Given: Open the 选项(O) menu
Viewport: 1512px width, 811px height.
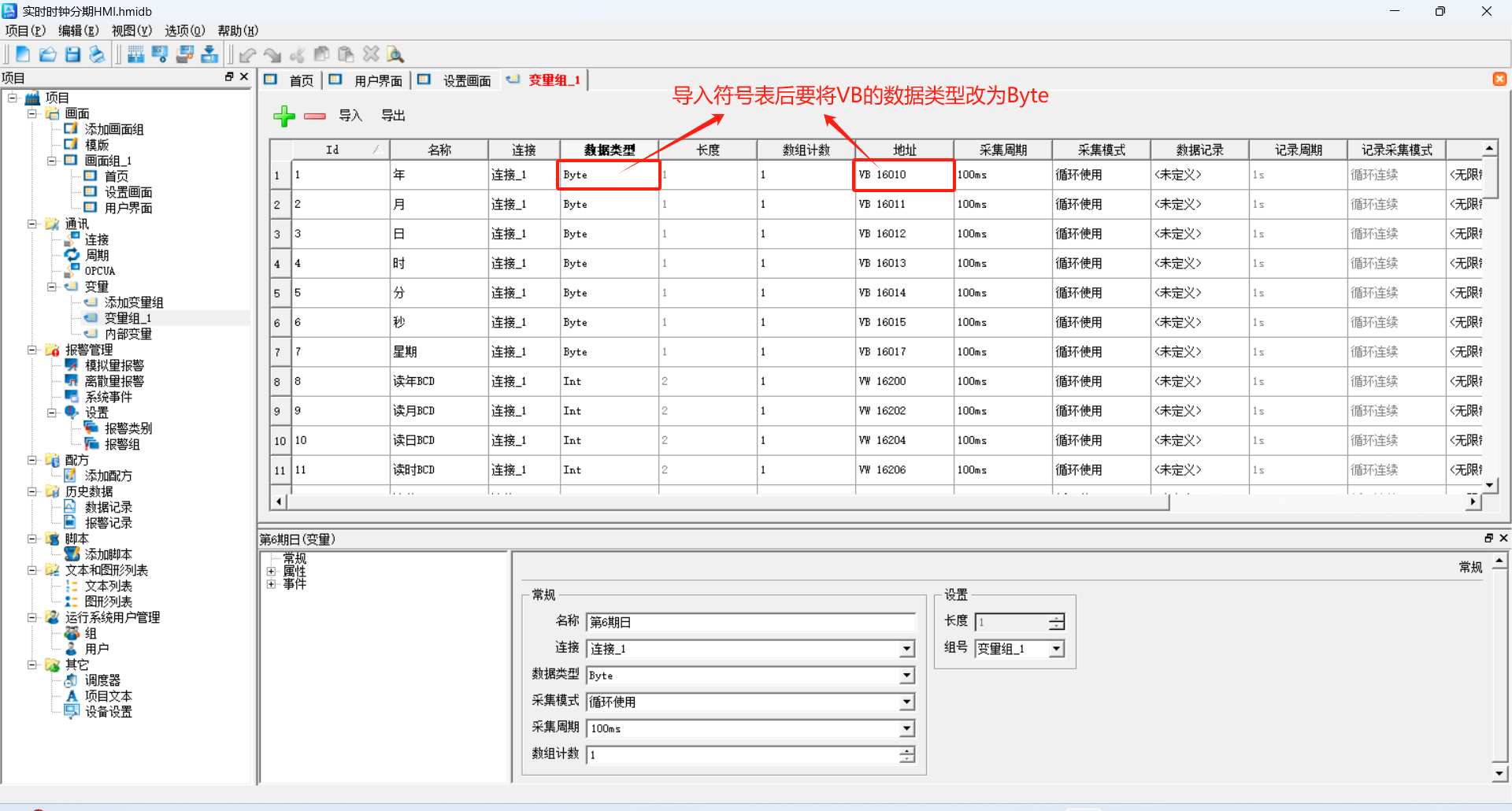Looking at the screenshot, I should (x=184, y=31).
